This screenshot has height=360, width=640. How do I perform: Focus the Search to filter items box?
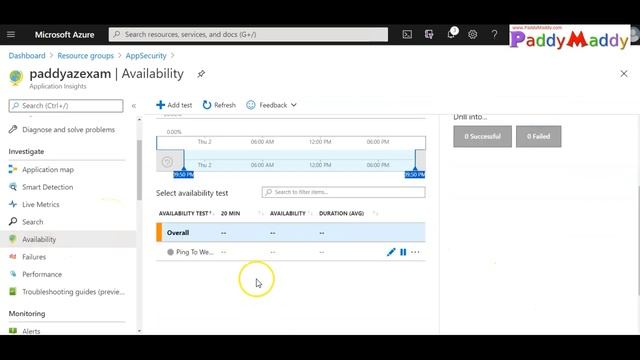(343, 192)
